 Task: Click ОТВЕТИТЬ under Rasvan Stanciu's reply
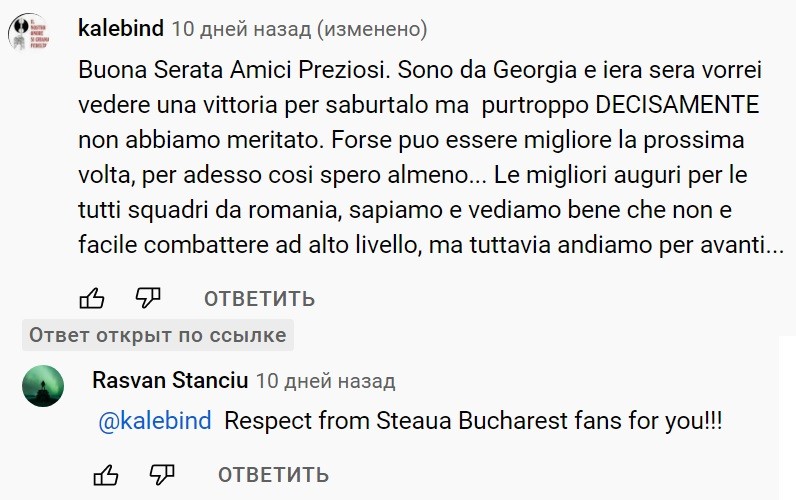(x=273, y=474)
